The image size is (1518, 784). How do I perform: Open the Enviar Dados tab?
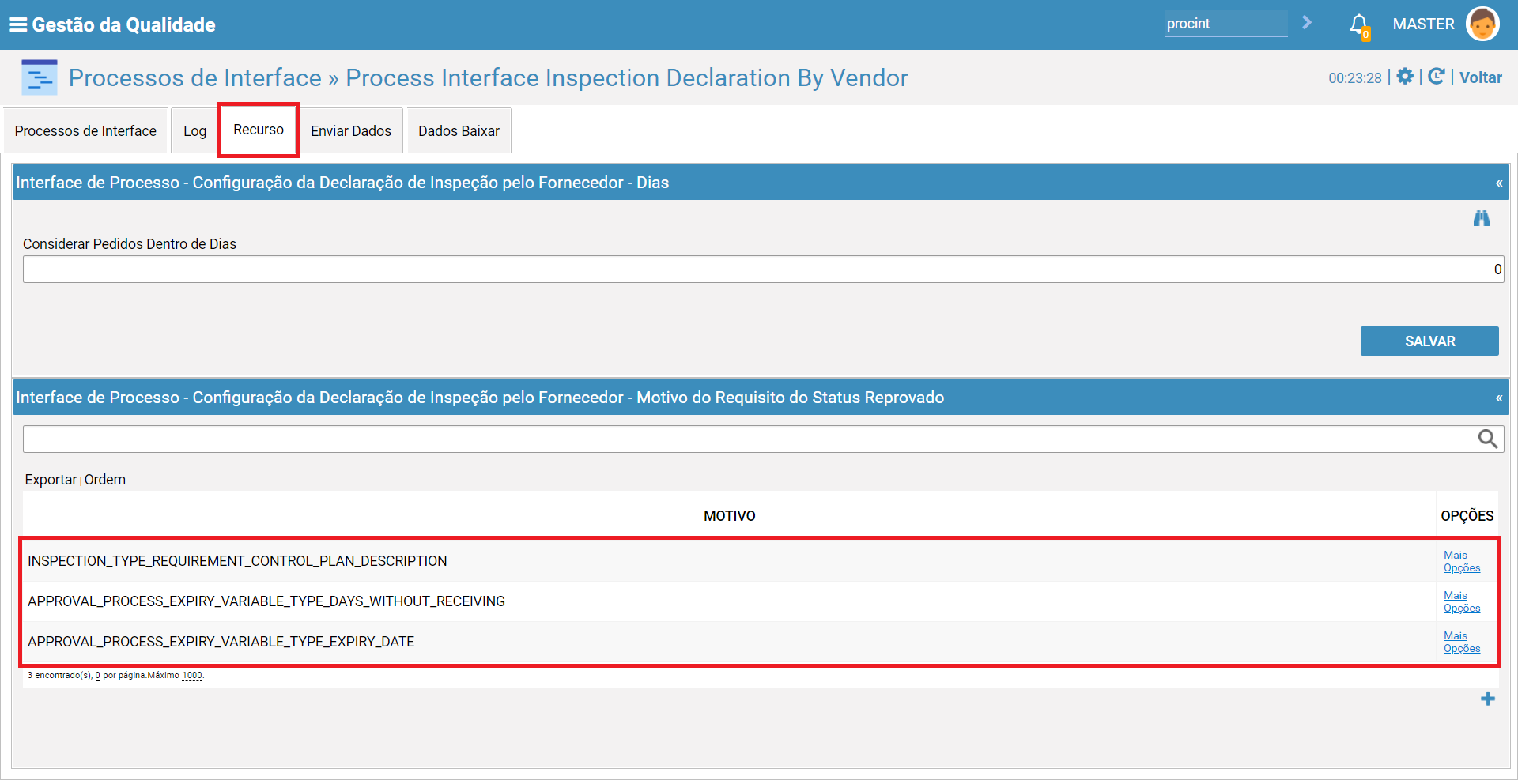351,130
